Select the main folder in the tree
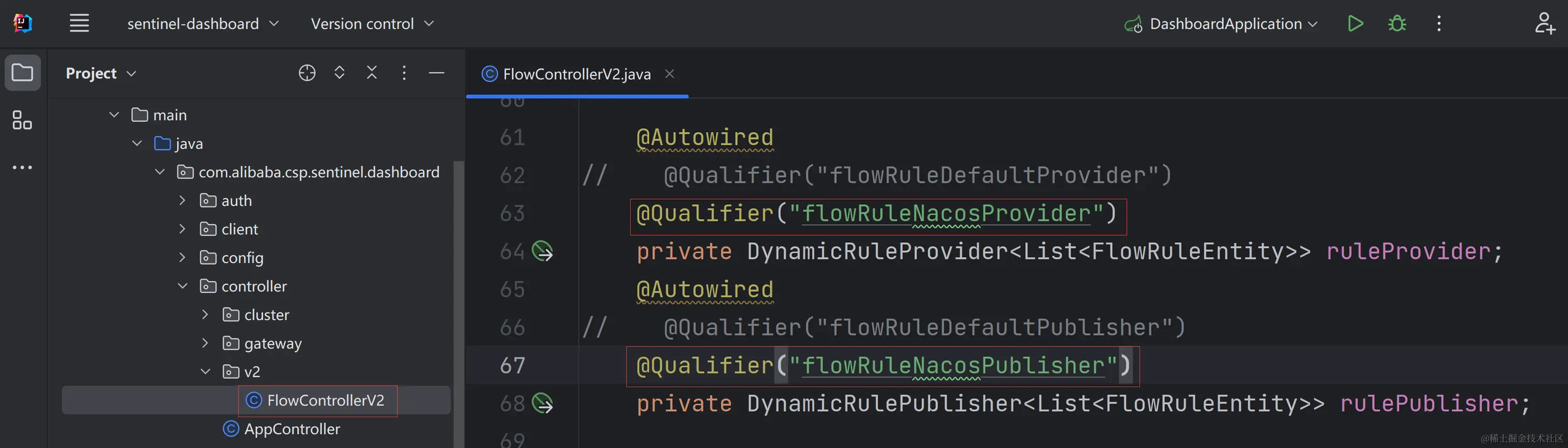The height and width of the screenshot is (448, 1568). coord(160,115)
